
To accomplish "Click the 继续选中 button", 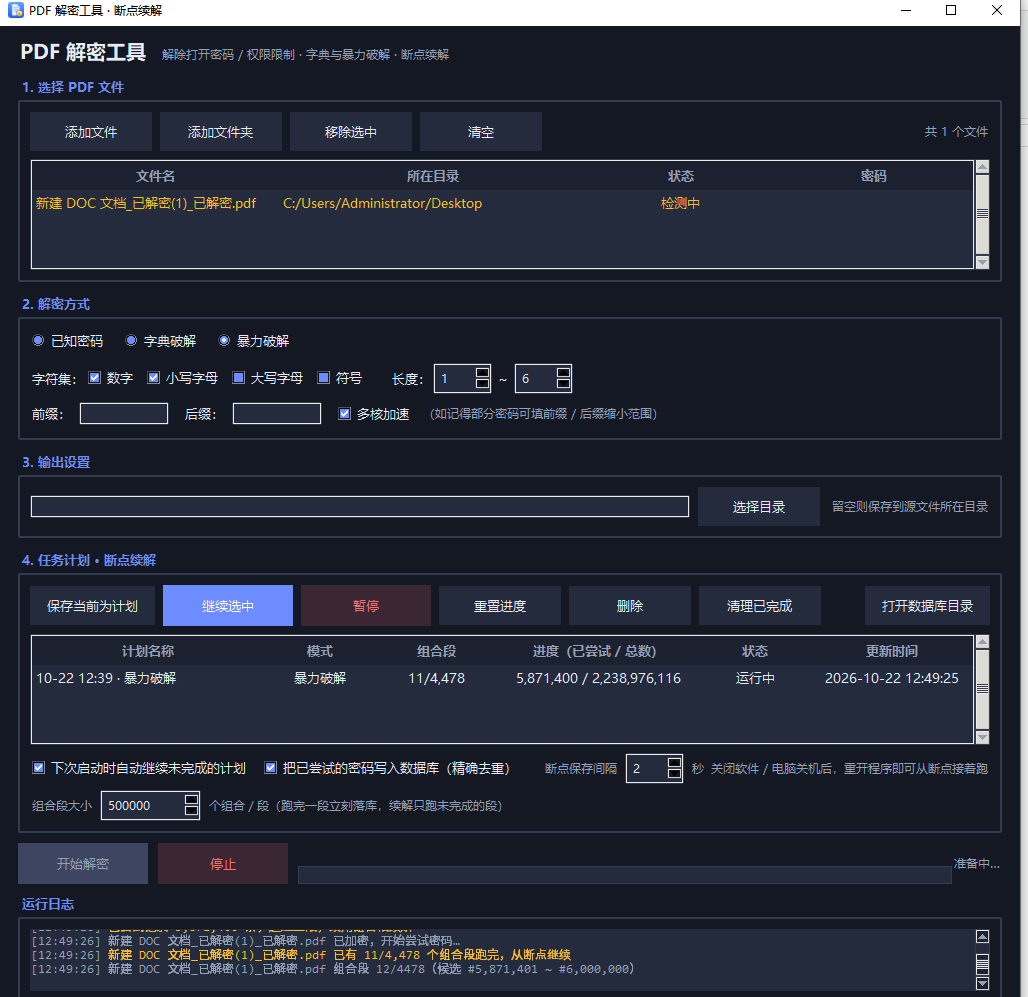I will [227, 606].
